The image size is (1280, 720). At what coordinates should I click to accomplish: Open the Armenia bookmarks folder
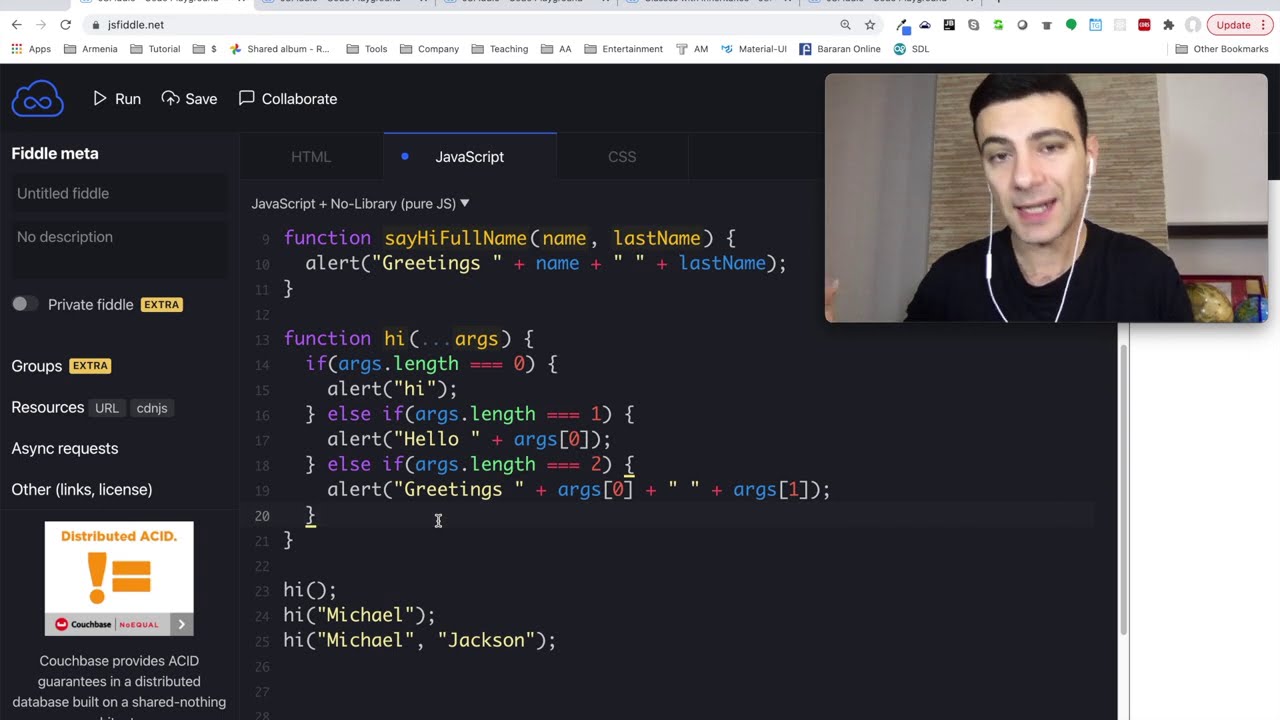[x=90, y=49]
